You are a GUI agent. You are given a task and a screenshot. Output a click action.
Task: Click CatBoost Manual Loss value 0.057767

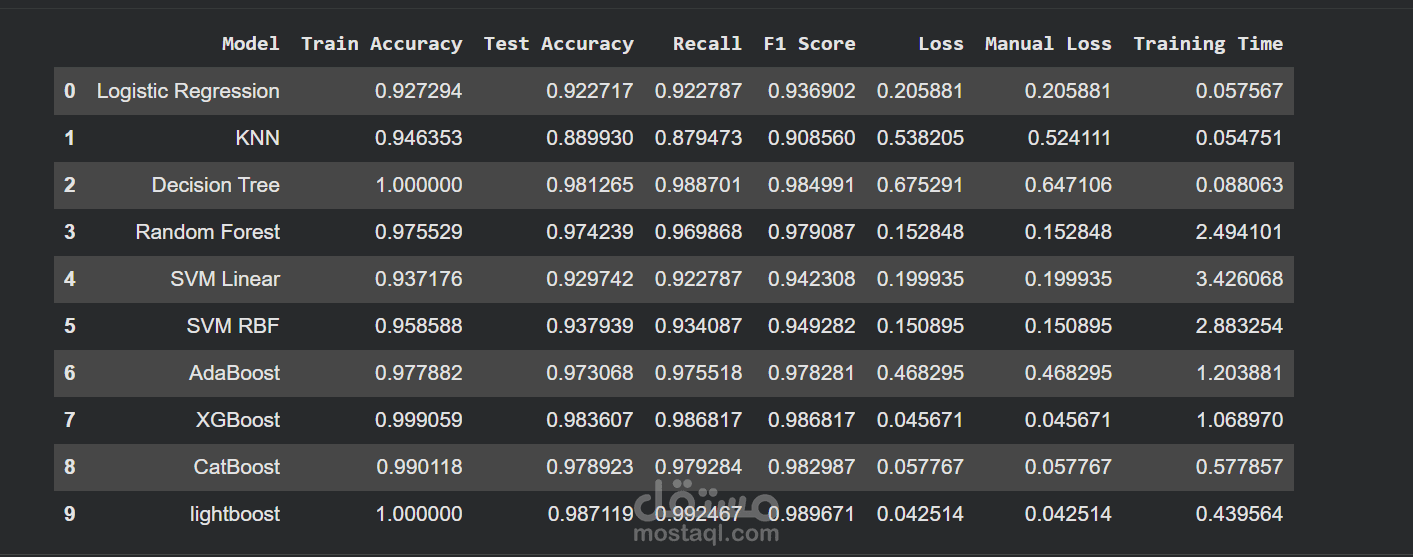pyautogui.click(x=1069, y=467)
